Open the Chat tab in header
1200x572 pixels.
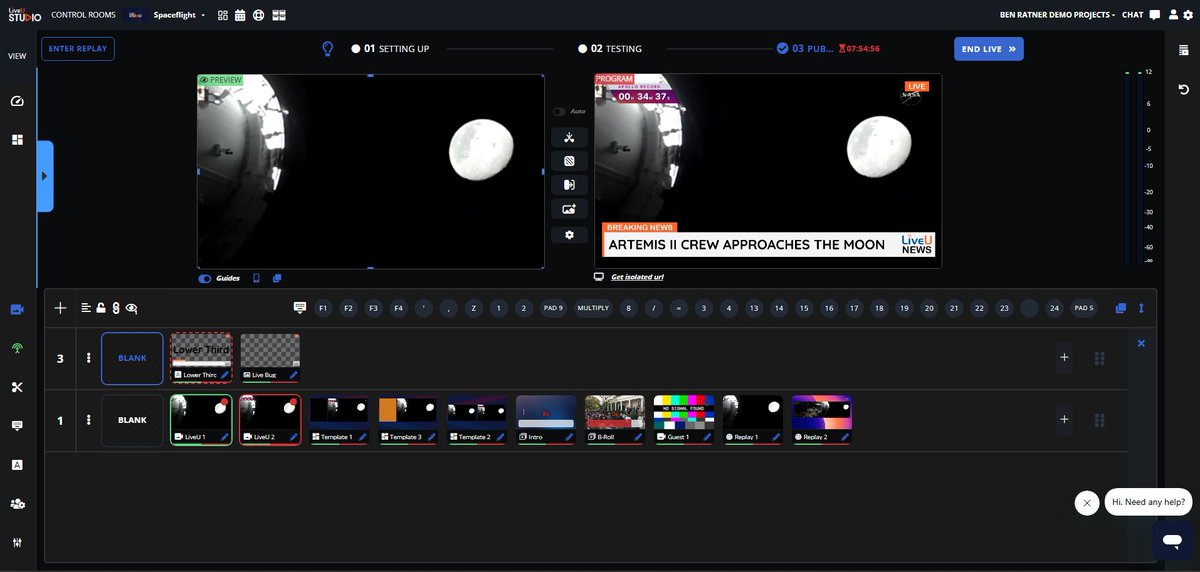1133,15
